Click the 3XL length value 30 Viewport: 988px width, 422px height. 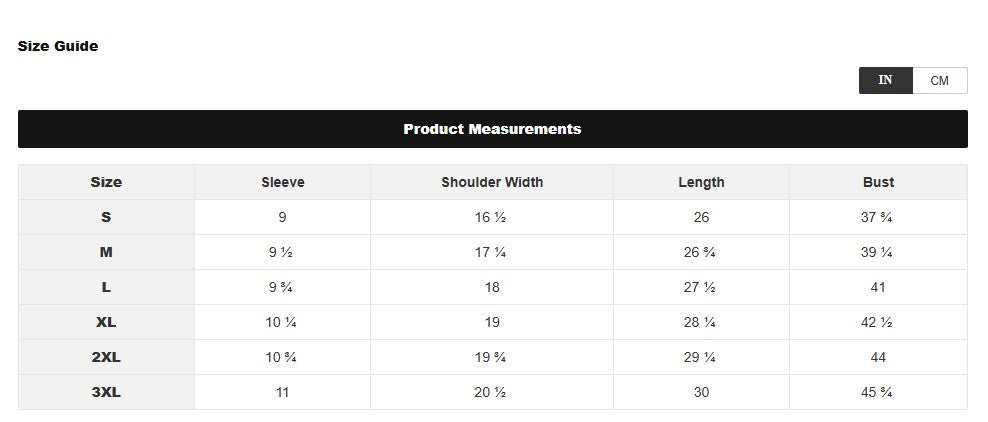[701, 392]
